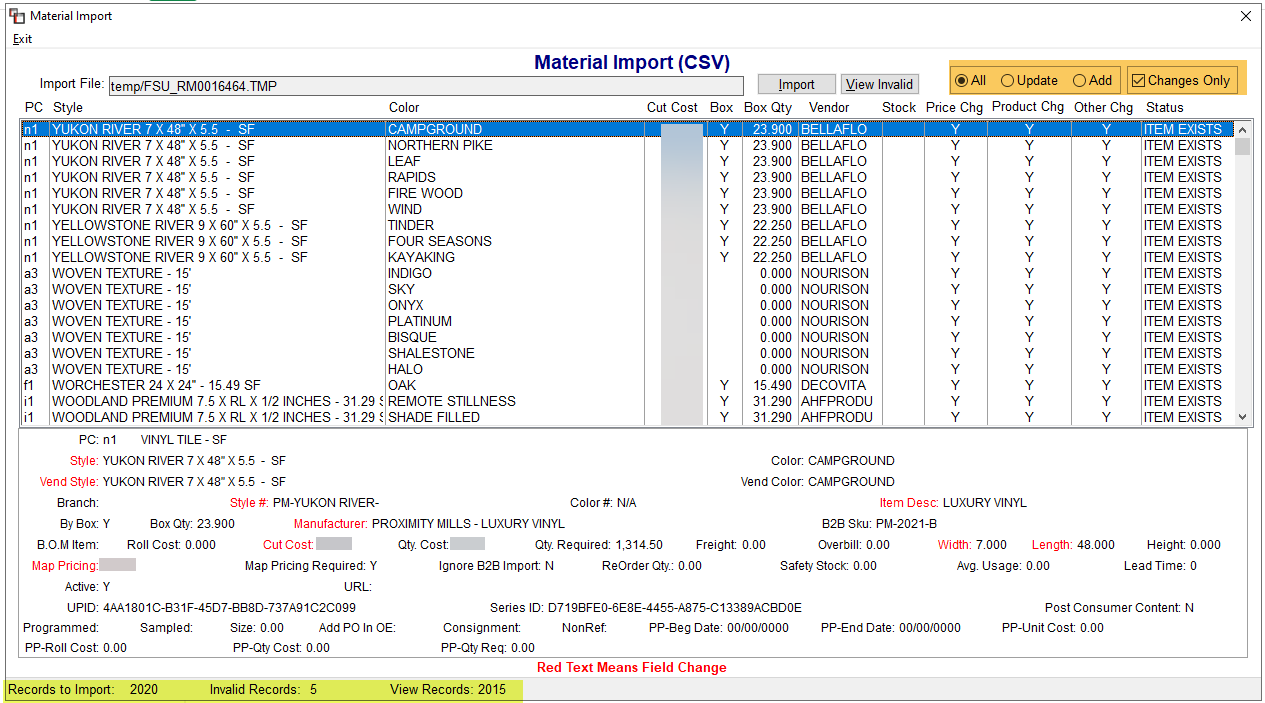The height and width of the screenshot is (703, 1265).
Task: Click the Material Import window icon
Action: [x=16, y=16]
